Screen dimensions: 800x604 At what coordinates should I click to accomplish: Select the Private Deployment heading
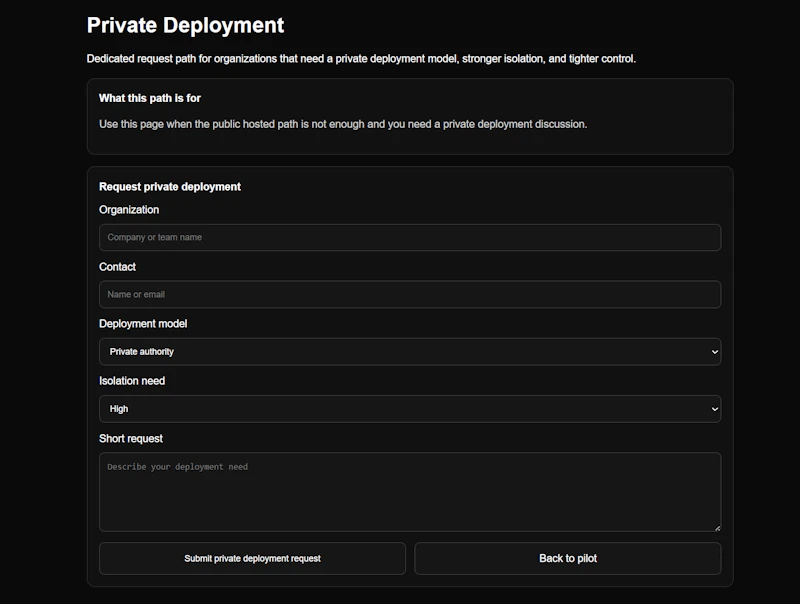pyautogui.click(x=185, y=25)
